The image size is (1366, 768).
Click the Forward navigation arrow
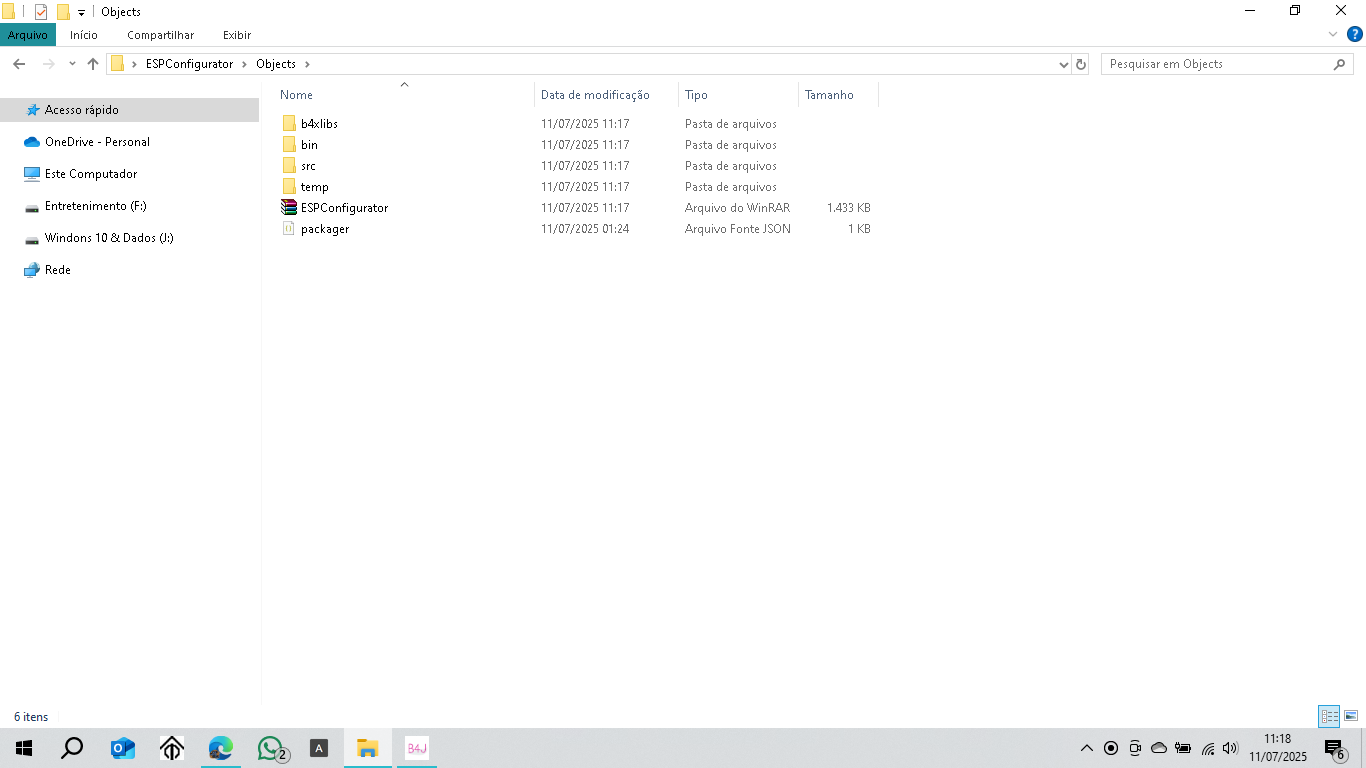(x=48, y=64)
